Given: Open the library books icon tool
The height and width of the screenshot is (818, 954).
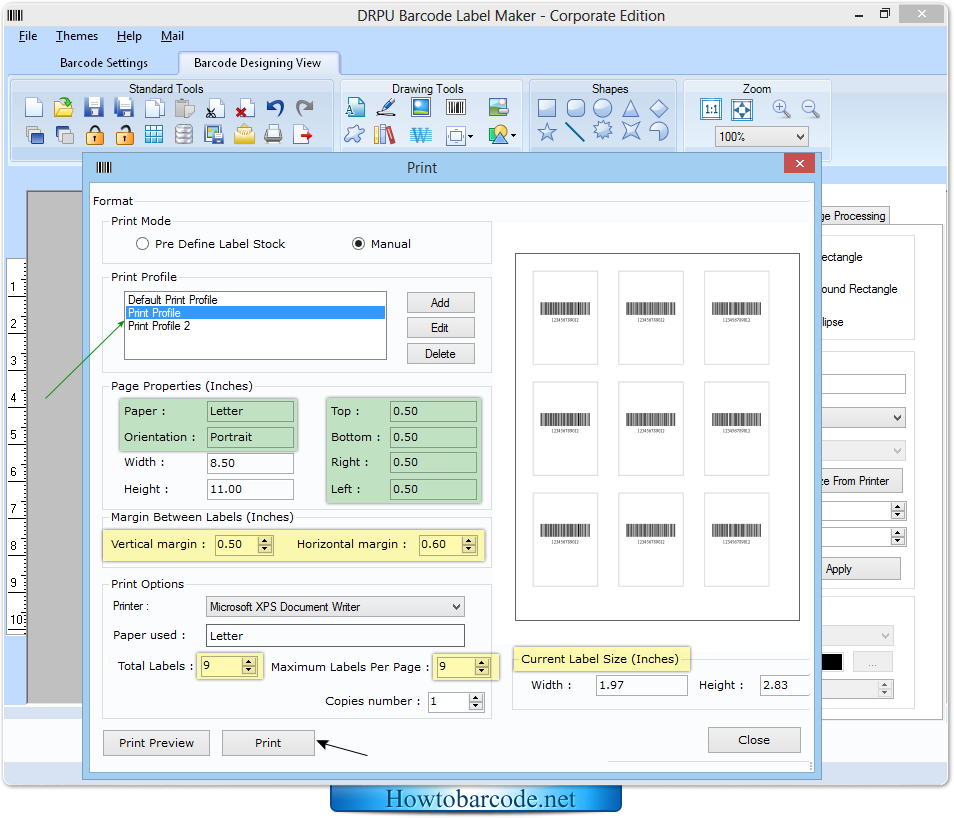Looking at the screenshot, I should point(385,135).
